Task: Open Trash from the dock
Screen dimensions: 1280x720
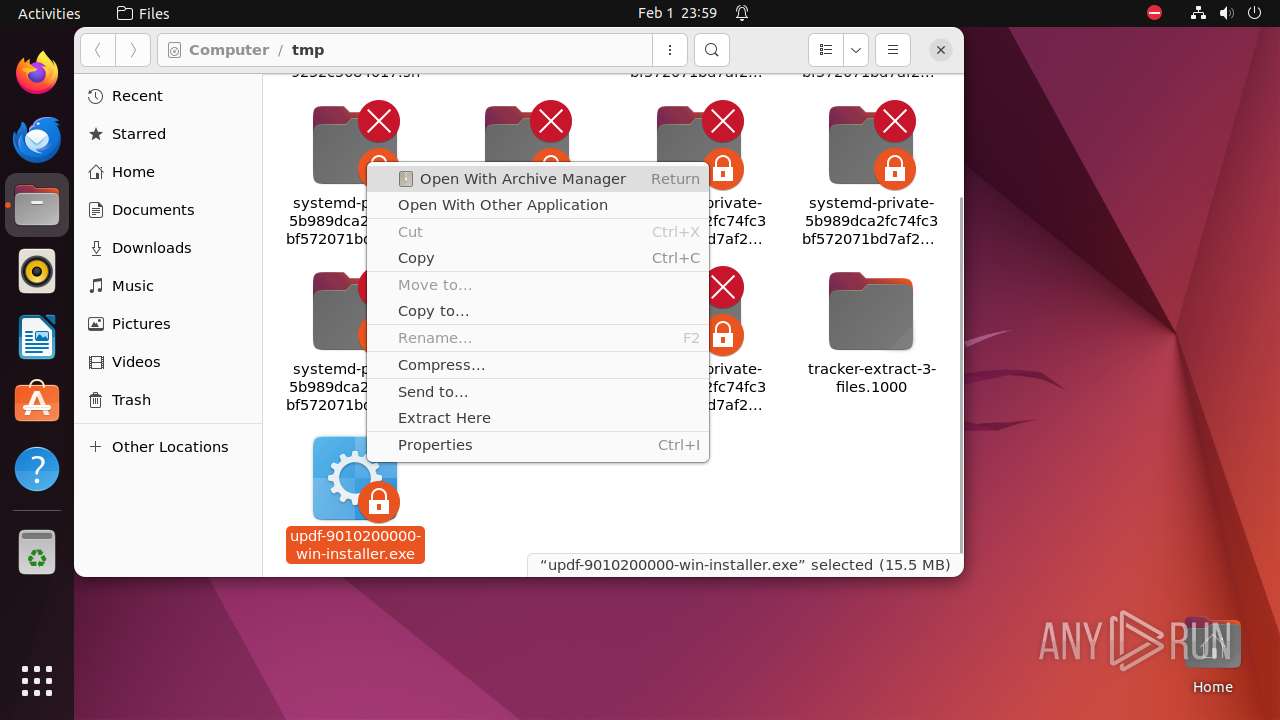Action: click(x=37, y=552)
